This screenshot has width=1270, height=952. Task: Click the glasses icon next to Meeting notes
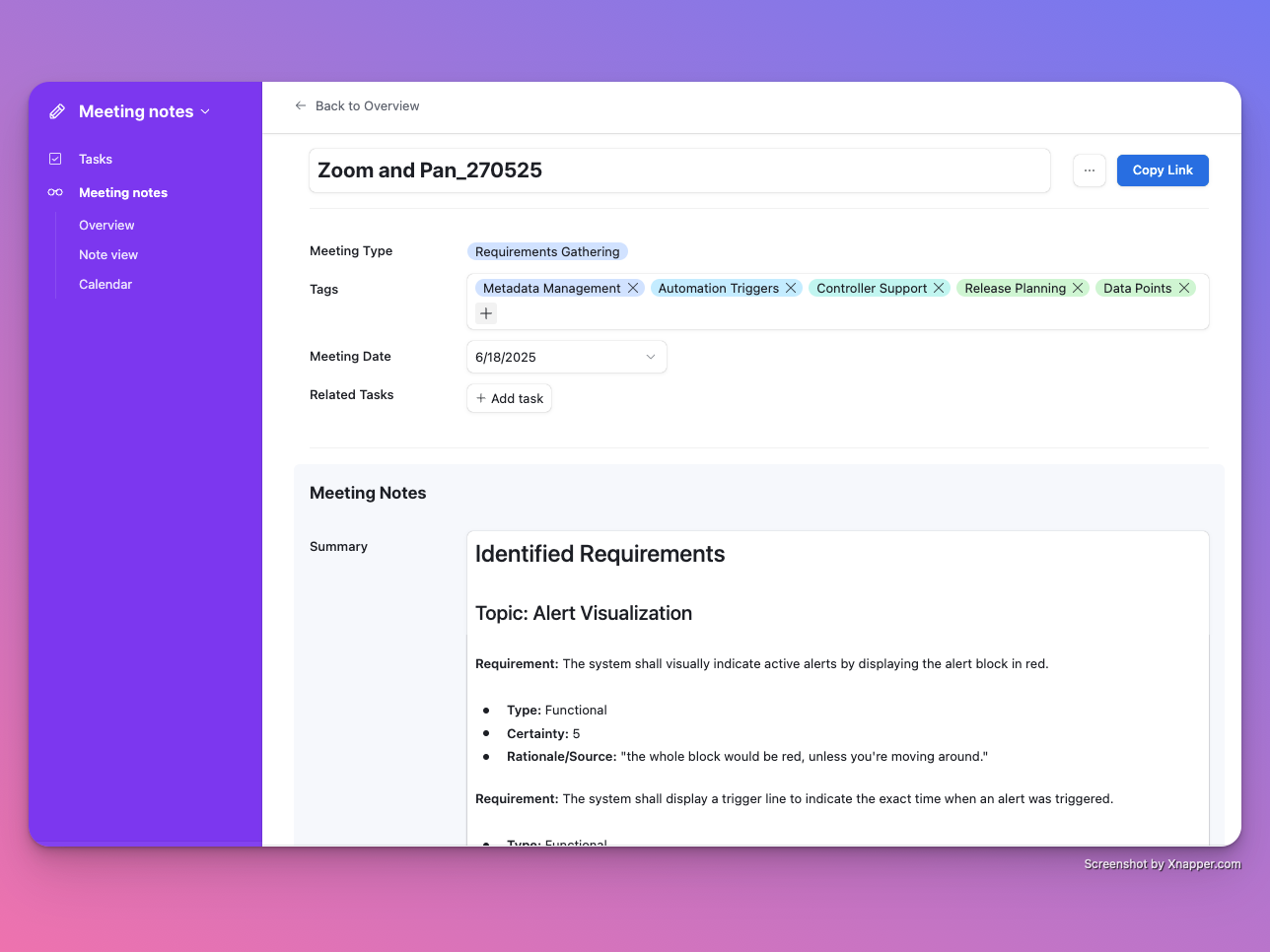pyautogui.click(x=55, y=192)
